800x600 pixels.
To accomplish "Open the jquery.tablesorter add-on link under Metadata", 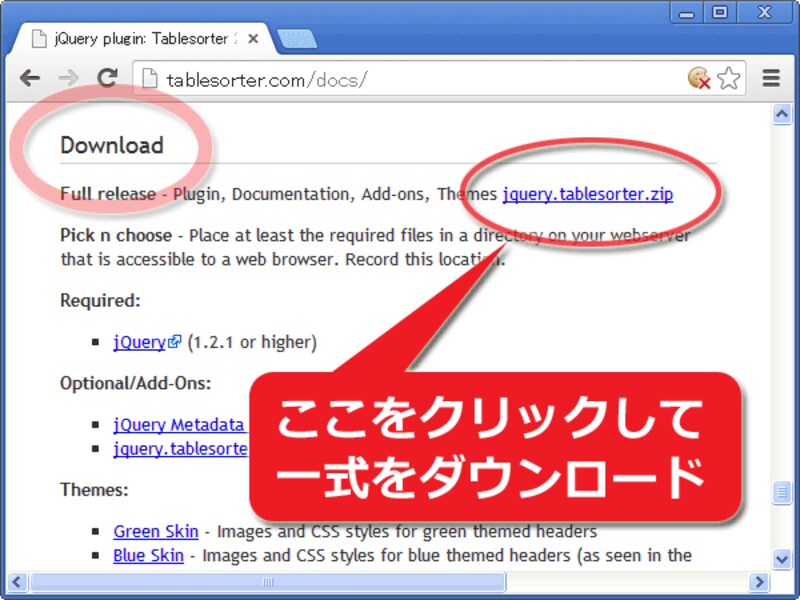I will point(181,449).
